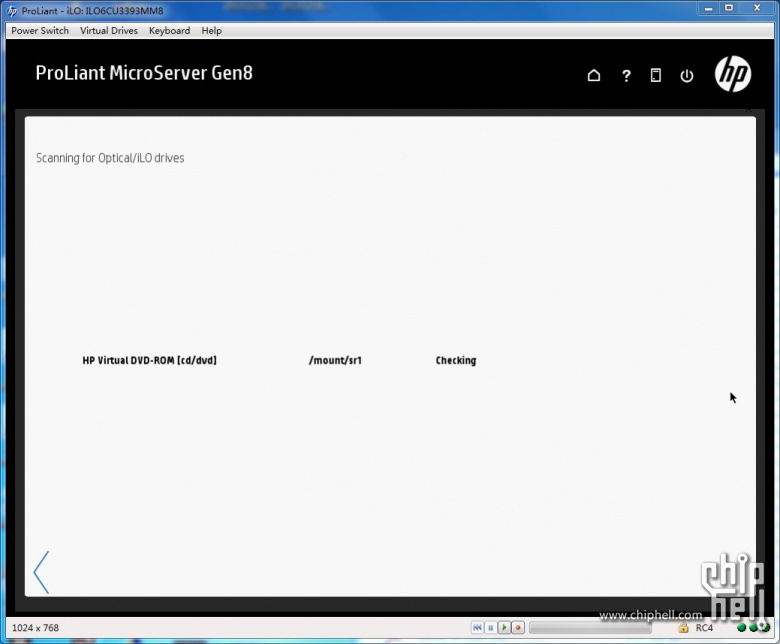Click the skip-to-start playback button
This screenshot has height=644, width=780.
tap(477, 628)
